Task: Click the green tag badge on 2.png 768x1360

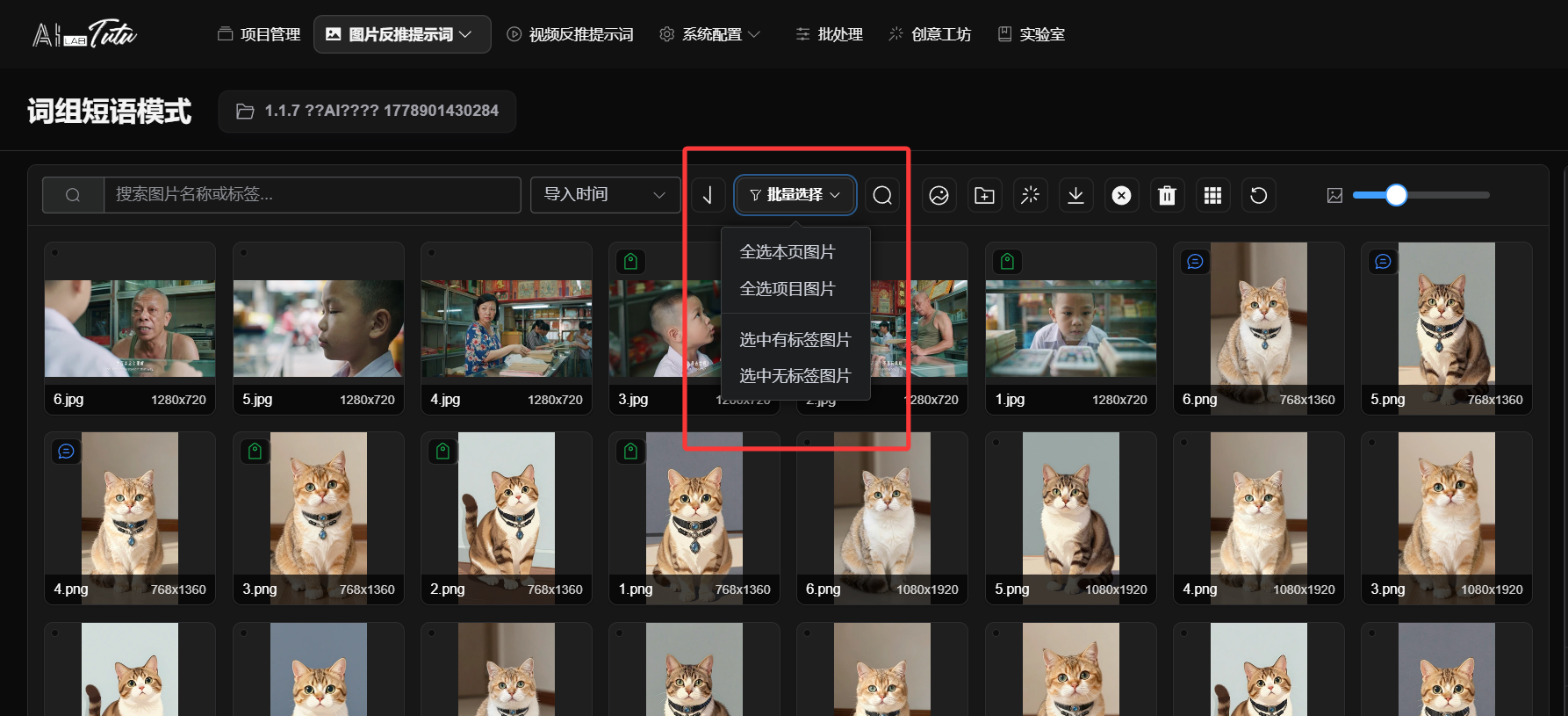Action: coord(442,451)
